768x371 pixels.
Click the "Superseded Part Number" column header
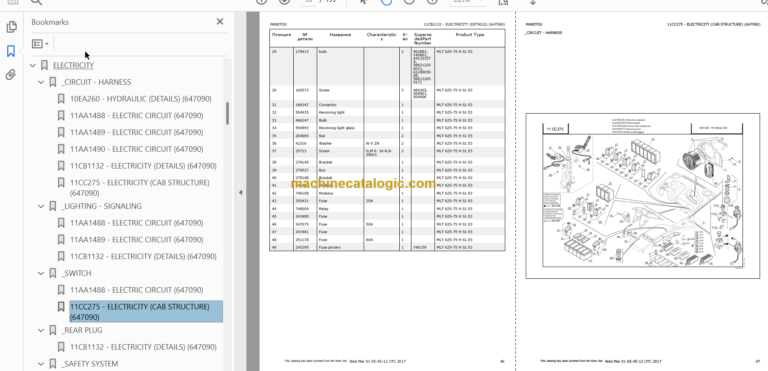click(423, 39)
